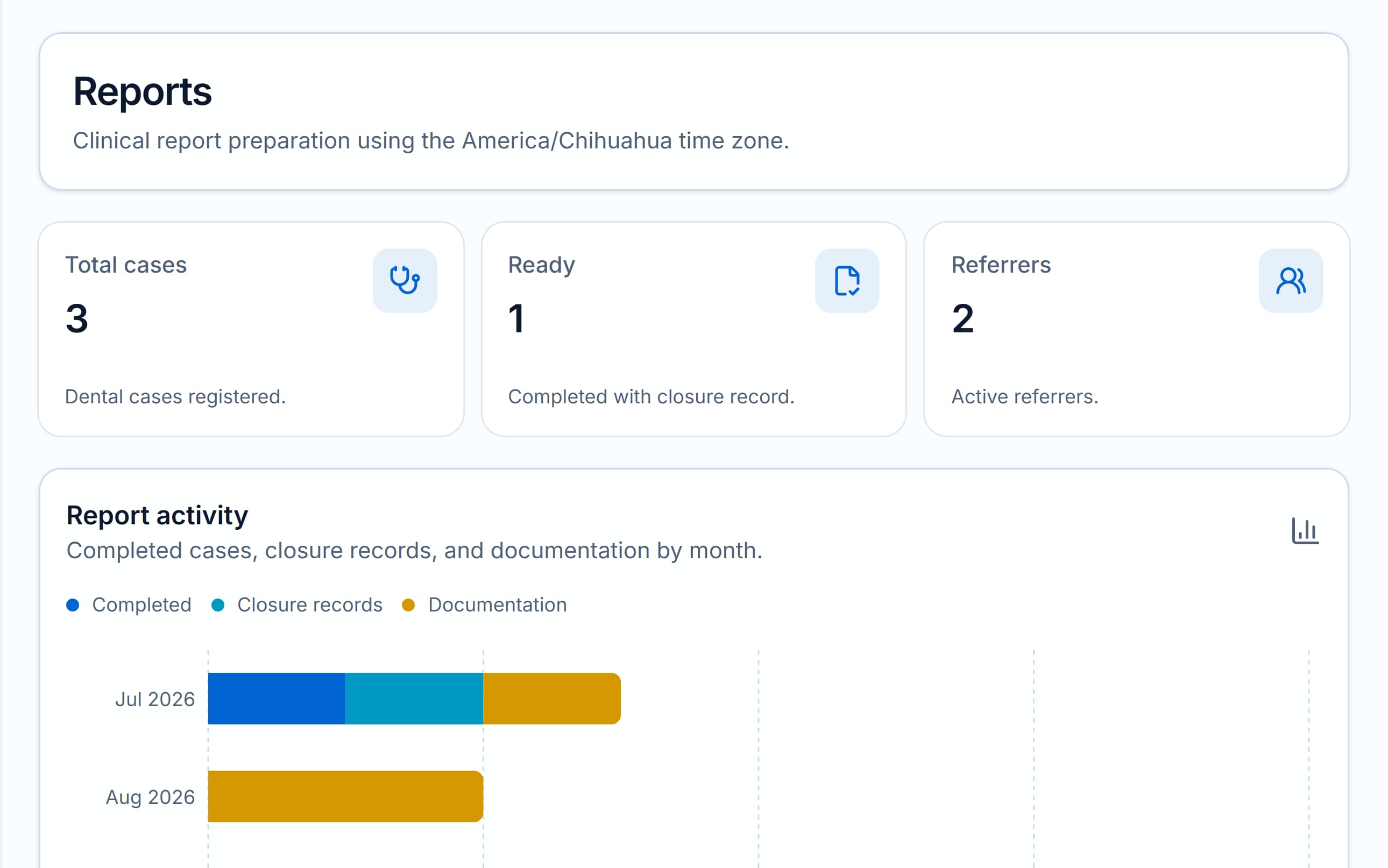Click the users icon in Referrers card
Viewport: 1388px width, 868px height.
point(1291,281)
